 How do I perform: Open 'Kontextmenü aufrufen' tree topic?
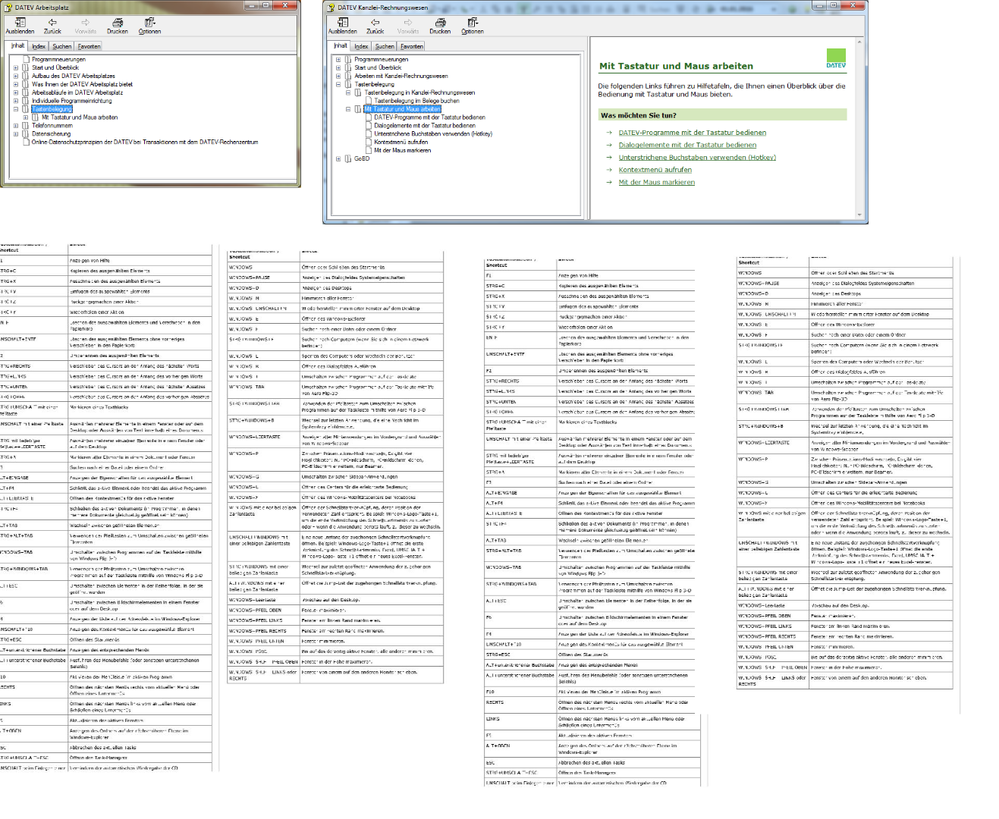pos(401,142)
